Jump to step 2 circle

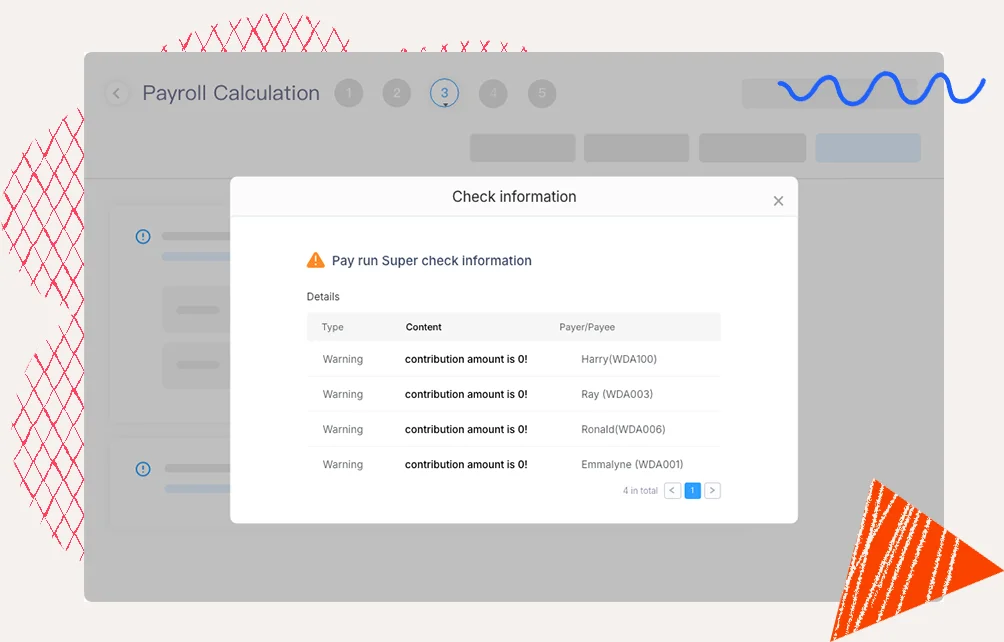point(396,94)
